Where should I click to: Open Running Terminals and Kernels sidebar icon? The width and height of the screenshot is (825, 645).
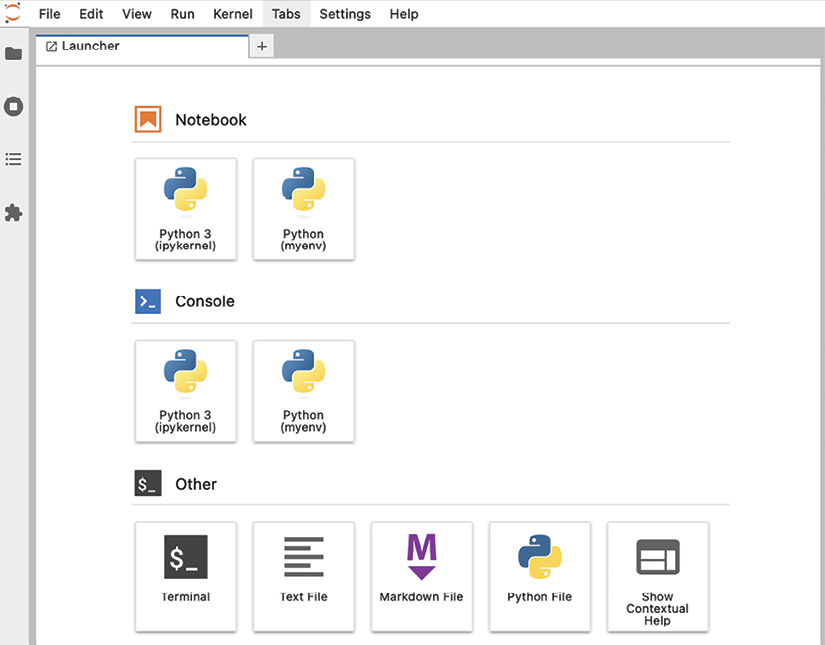[14, 106]
